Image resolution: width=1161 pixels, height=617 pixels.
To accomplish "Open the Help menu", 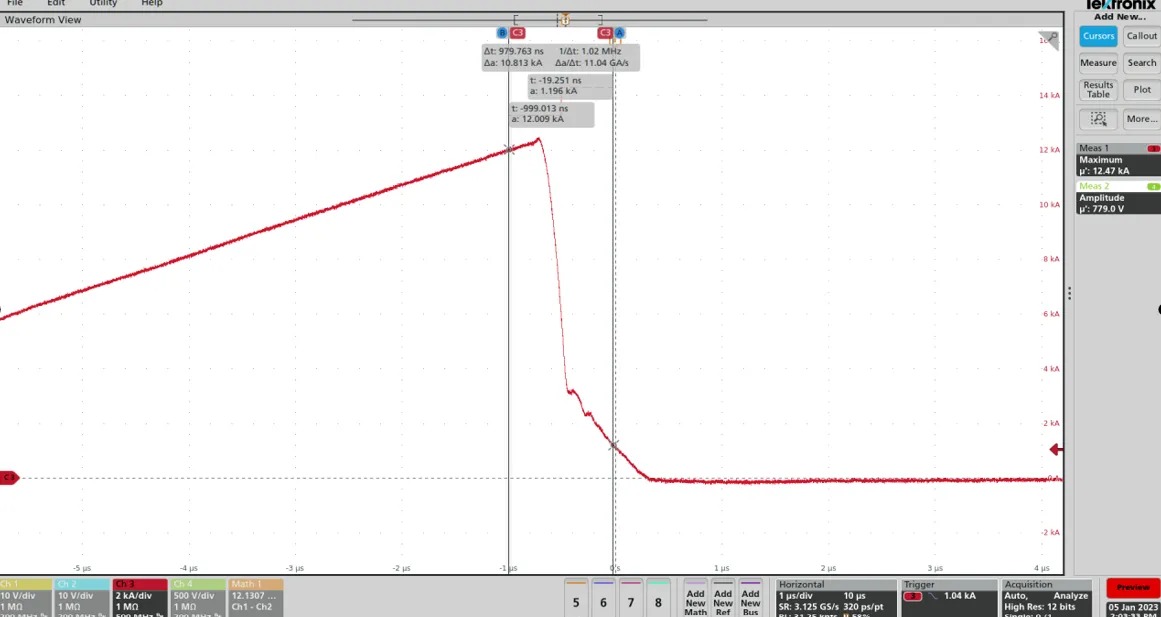I will pyautogui.click(x=151, y=3).
